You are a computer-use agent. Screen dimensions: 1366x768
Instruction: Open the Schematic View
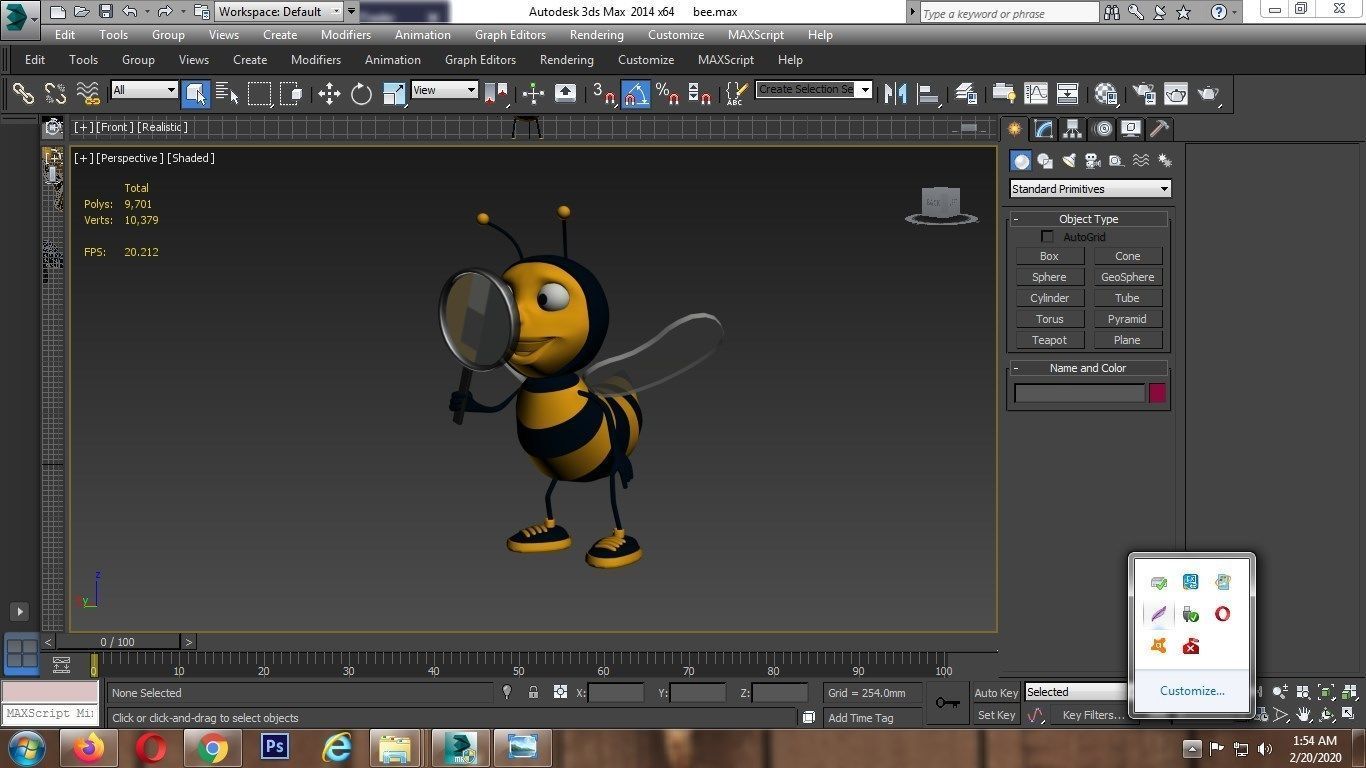tap(1067, 94)
